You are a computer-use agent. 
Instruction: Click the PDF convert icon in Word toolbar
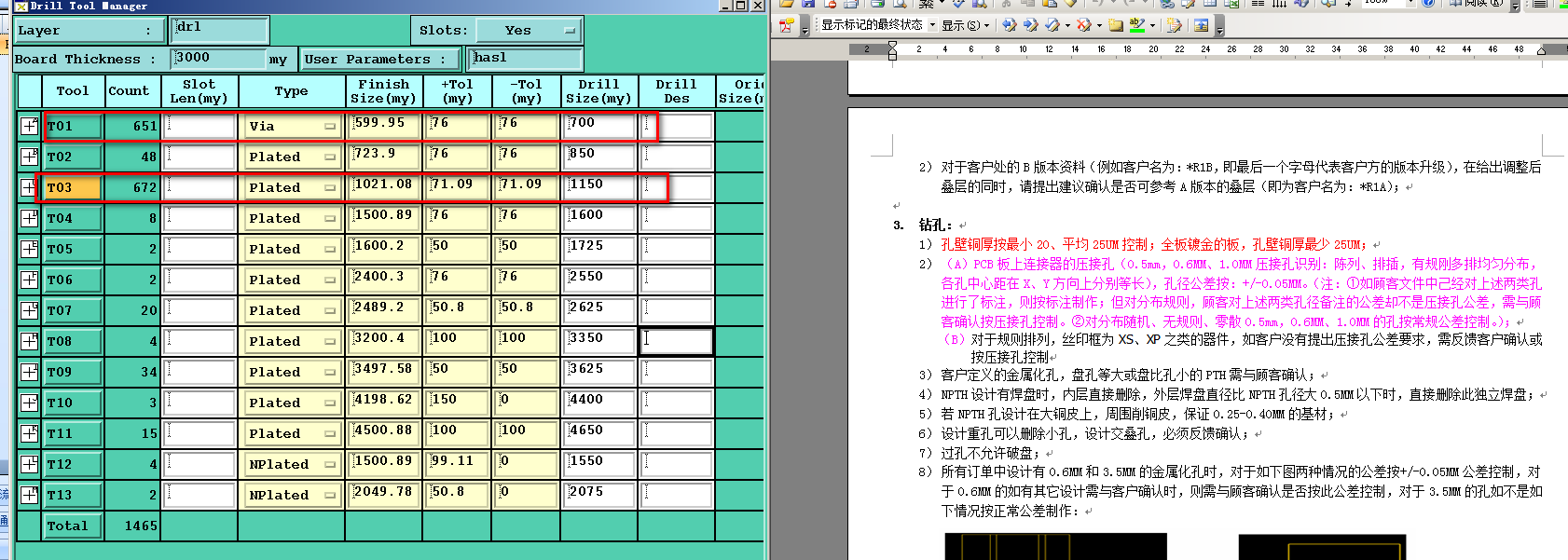(787, 25)
